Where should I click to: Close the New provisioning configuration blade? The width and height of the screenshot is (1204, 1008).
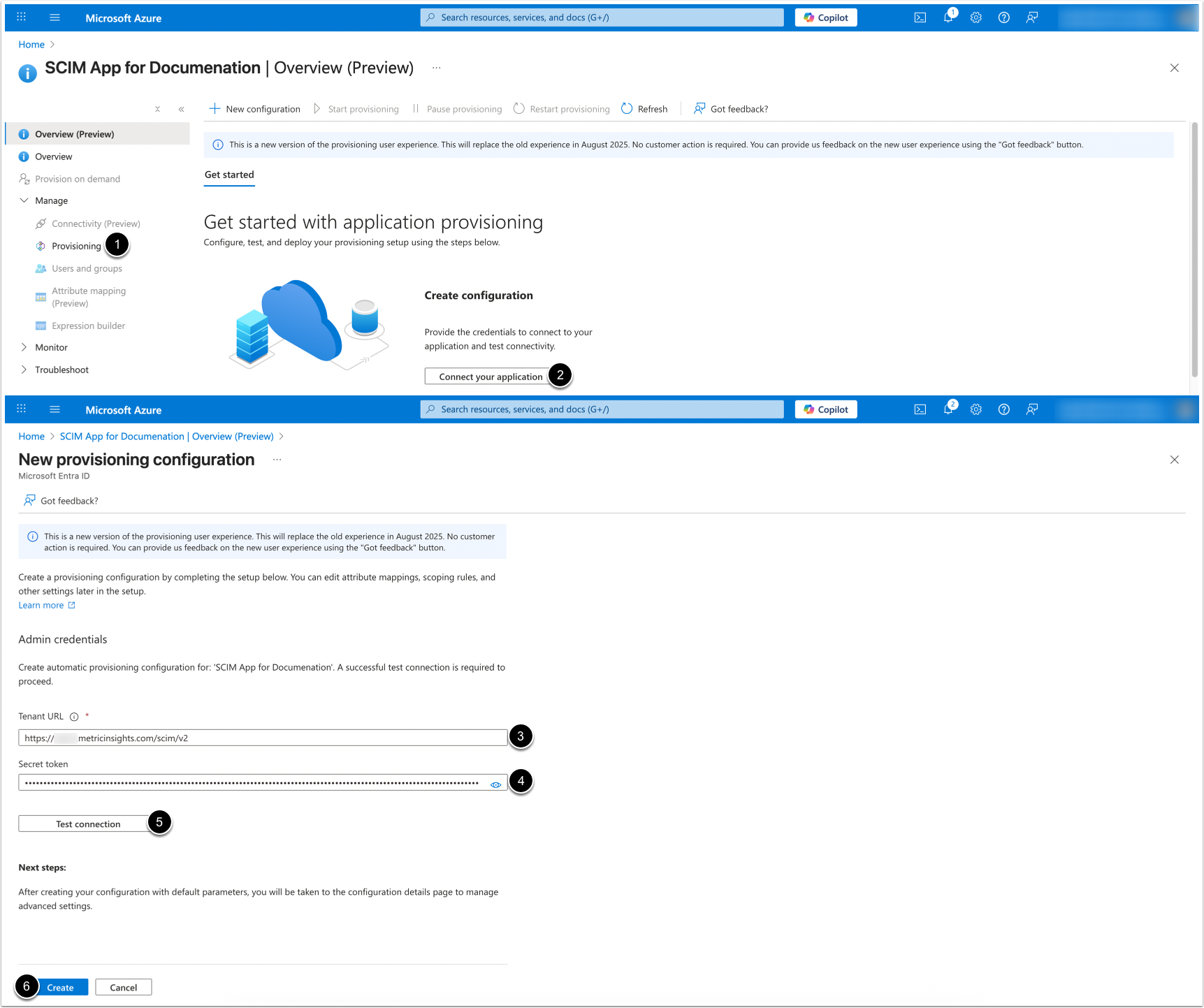tap(1175, 460)
